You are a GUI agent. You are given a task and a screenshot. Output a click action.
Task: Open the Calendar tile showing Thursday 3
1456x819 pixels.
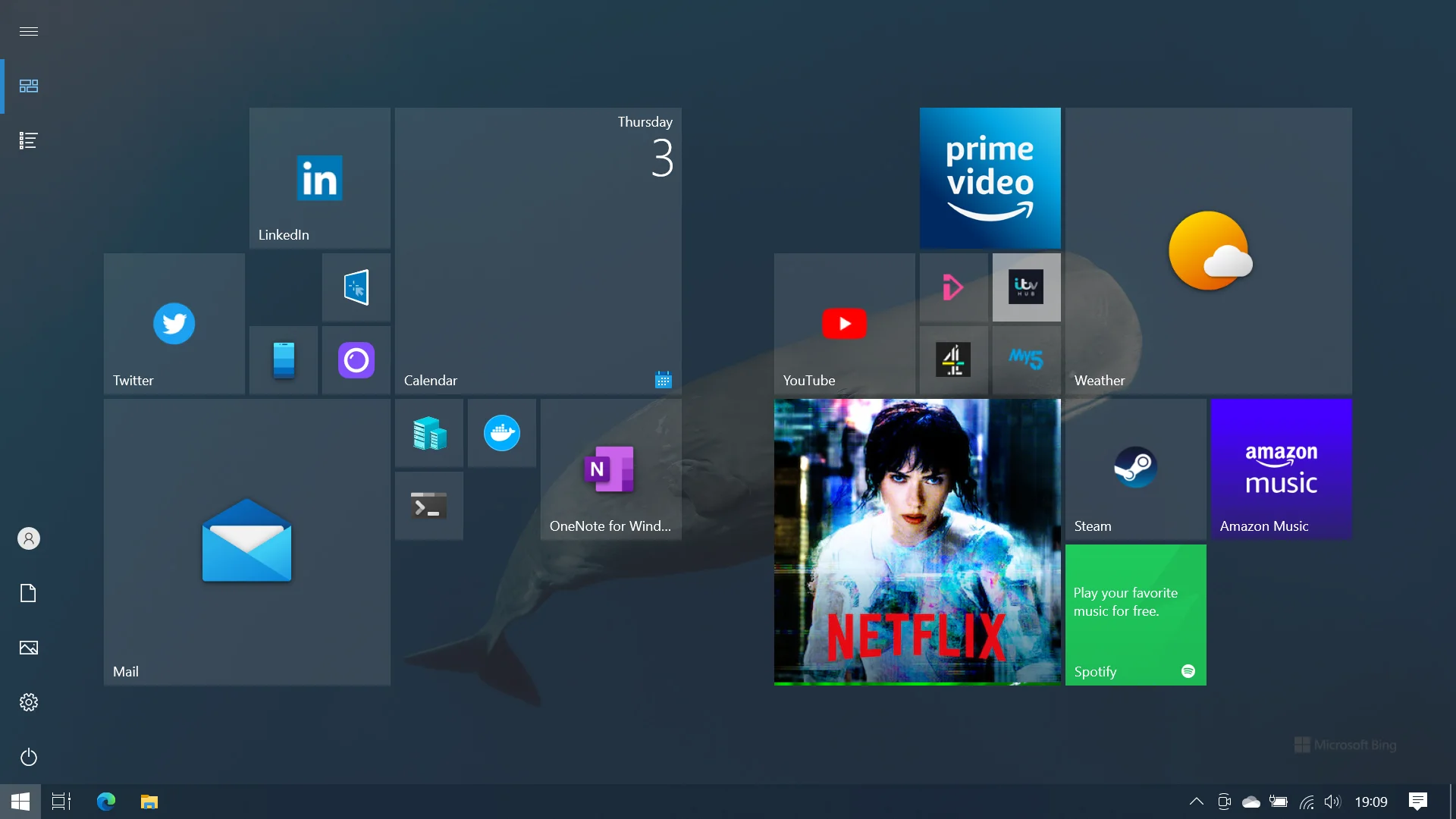[x=538, y=250]
